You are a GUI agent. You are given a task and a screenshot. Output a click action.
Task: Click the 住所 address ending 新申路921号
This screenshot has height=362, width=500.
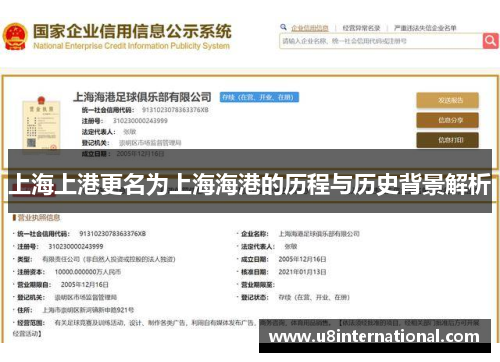coord(88,310)
